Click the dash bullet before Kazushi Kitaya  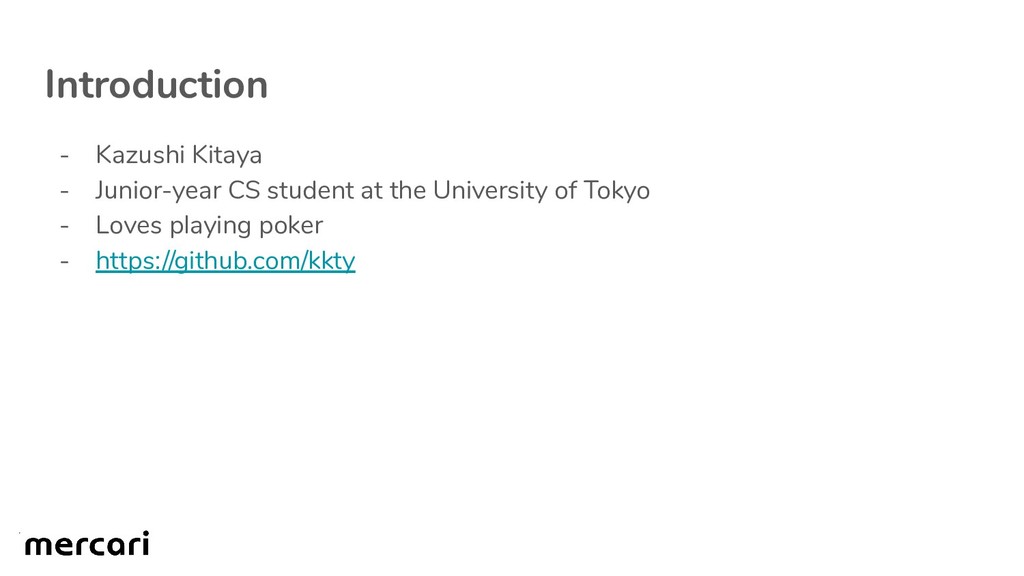64,156
